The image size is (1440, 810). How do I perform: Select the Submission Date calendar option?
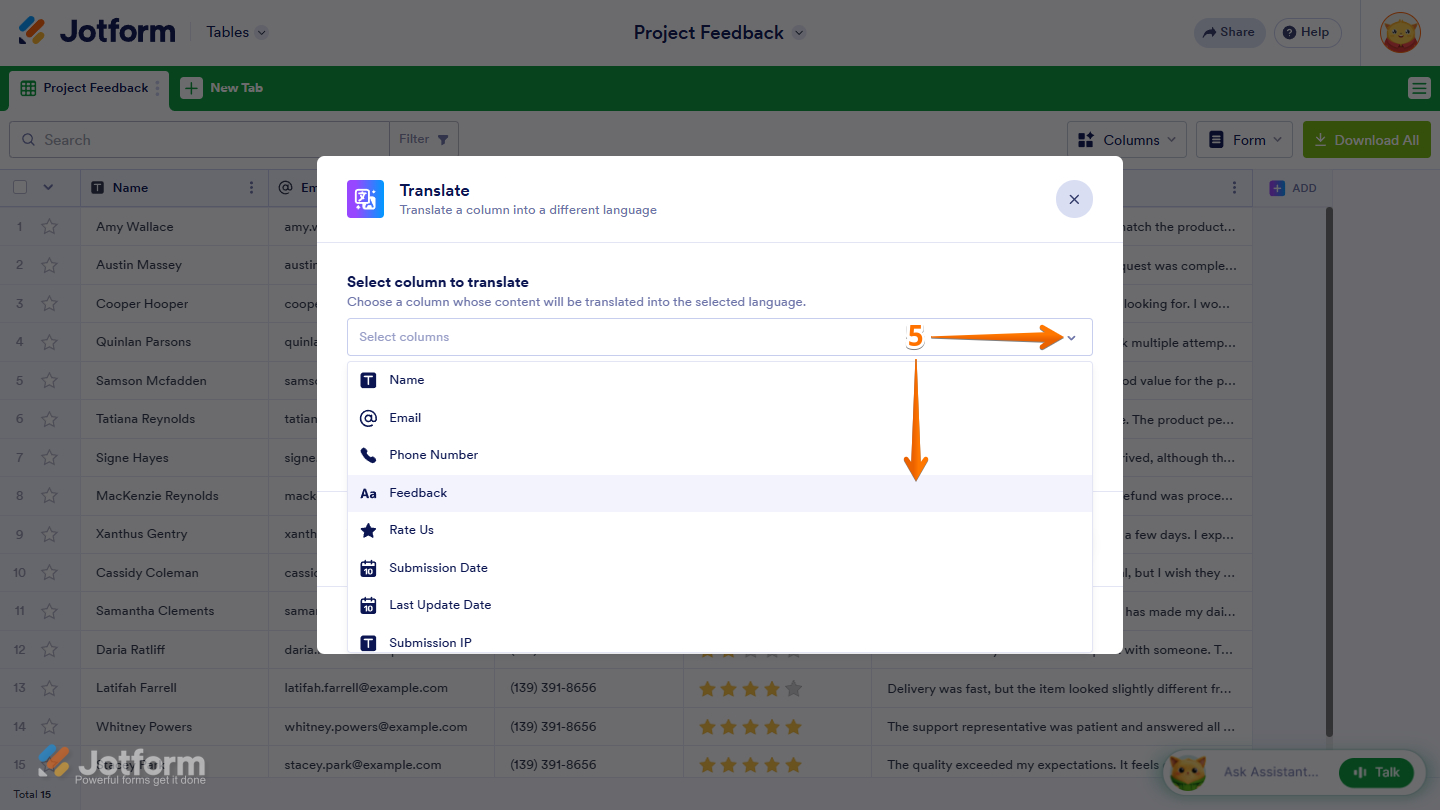[x=719, y=568]
